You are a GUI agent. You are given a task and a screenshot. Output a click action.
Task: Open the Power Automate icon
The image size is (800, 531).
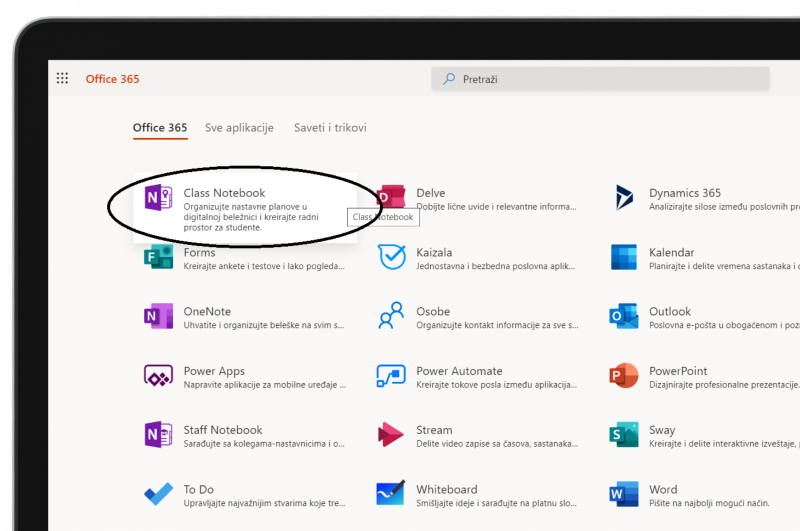pyautogui.click(x=391, y=375)
